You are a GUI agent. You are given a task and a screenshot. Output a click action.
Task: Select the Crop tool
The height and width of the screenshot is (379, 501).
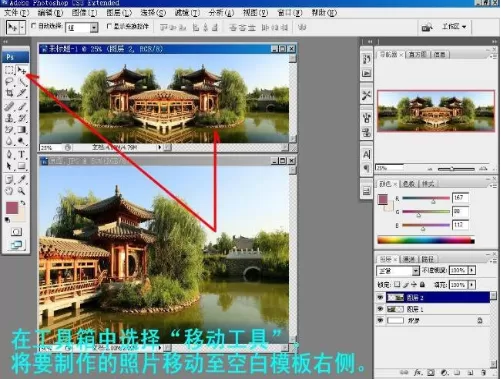point(9,93)
